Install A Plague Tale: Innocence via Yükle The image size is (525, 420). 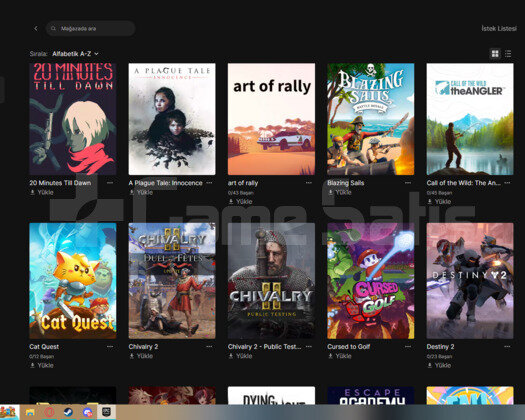click(x=141, y=192)
